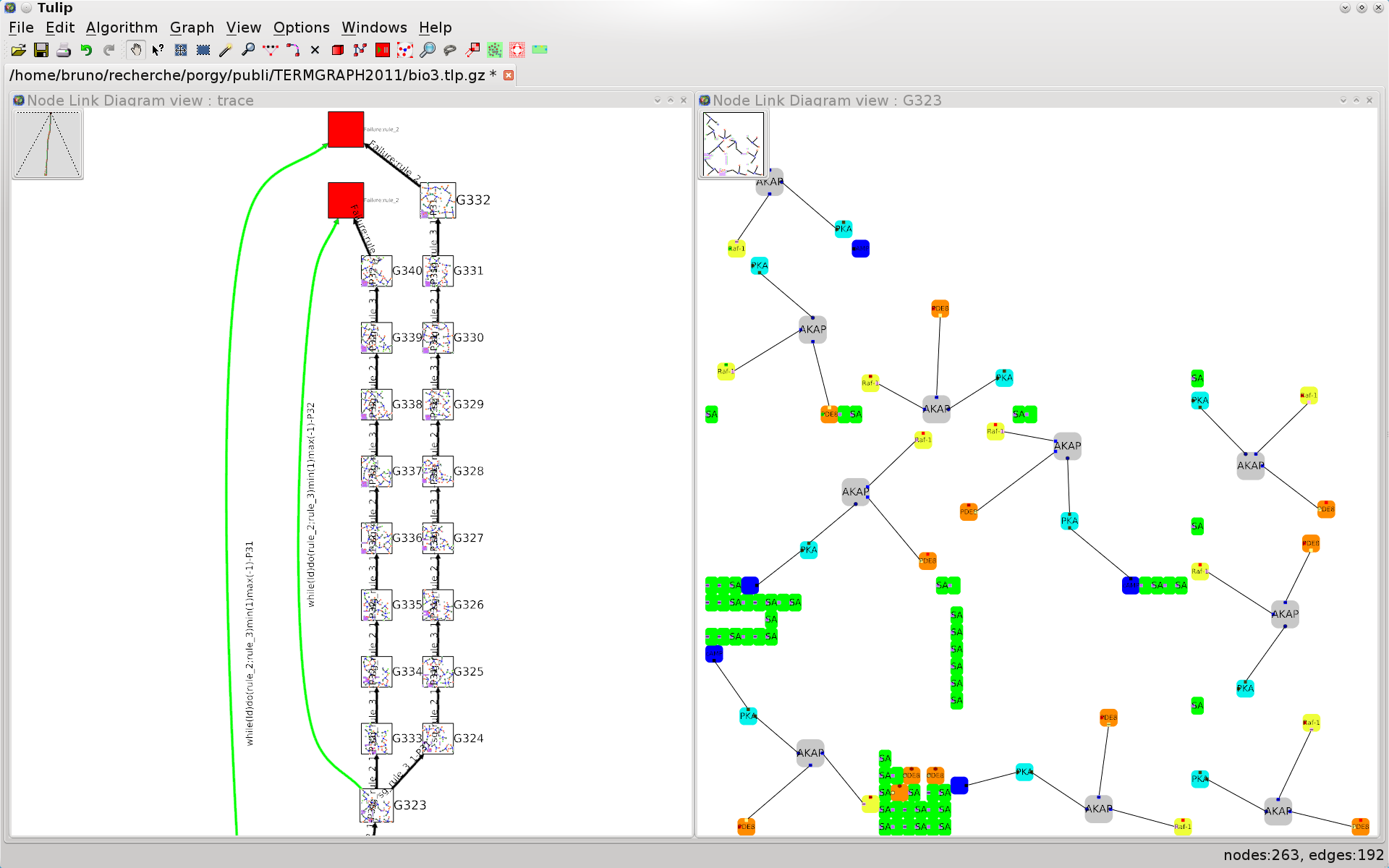Open trace view dropdown arrow
The image size is (1389, 868).
pyautogui.click(x=657, y=101)
